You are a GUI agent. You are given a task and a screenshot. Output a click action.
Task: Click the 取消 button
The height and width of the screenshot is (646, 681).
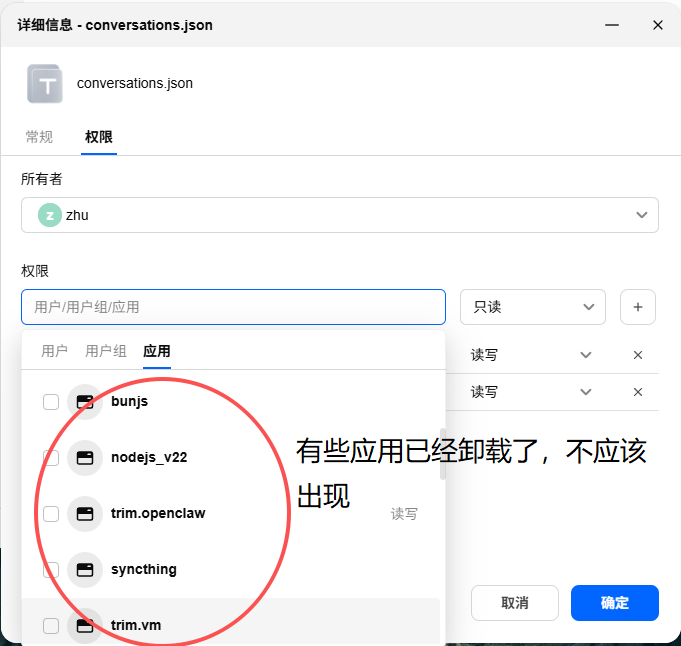point(515,603)
